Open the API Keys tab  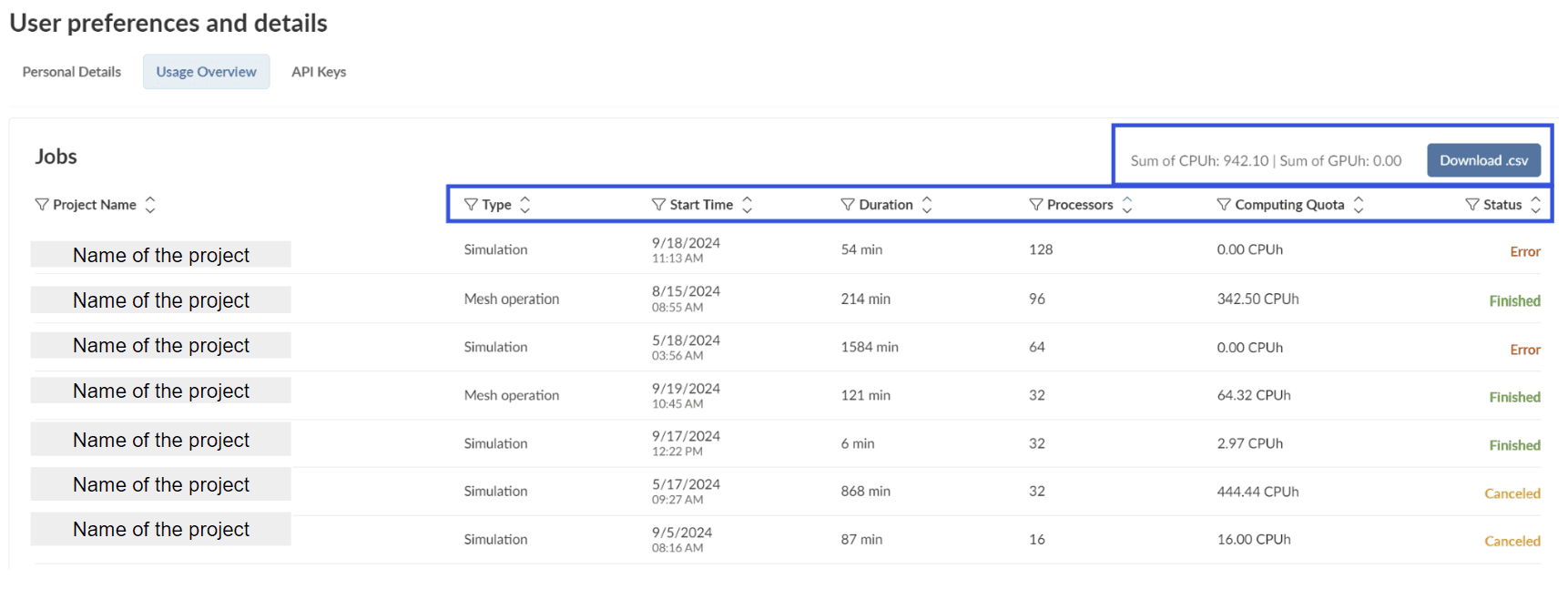(x=319, y=72)
